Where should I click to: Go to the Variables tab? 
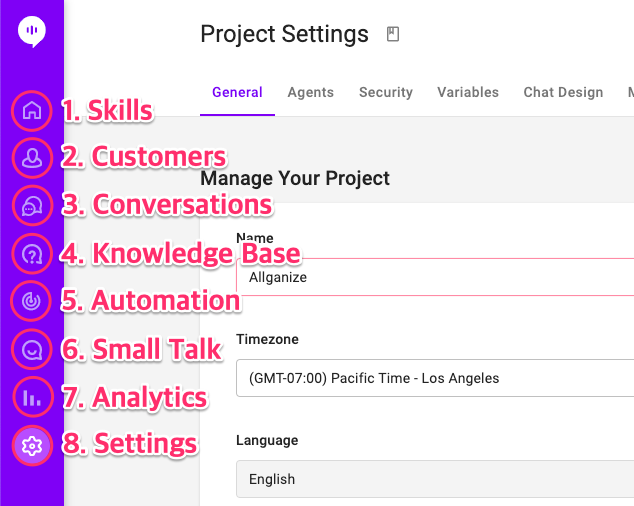468,92
